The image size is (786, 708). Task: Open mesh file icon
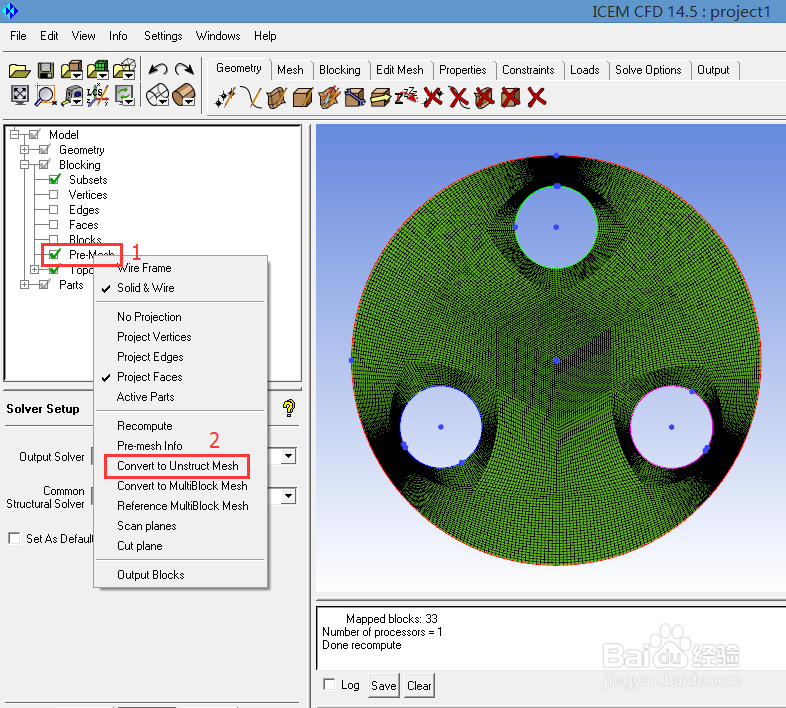click(98, 70)
